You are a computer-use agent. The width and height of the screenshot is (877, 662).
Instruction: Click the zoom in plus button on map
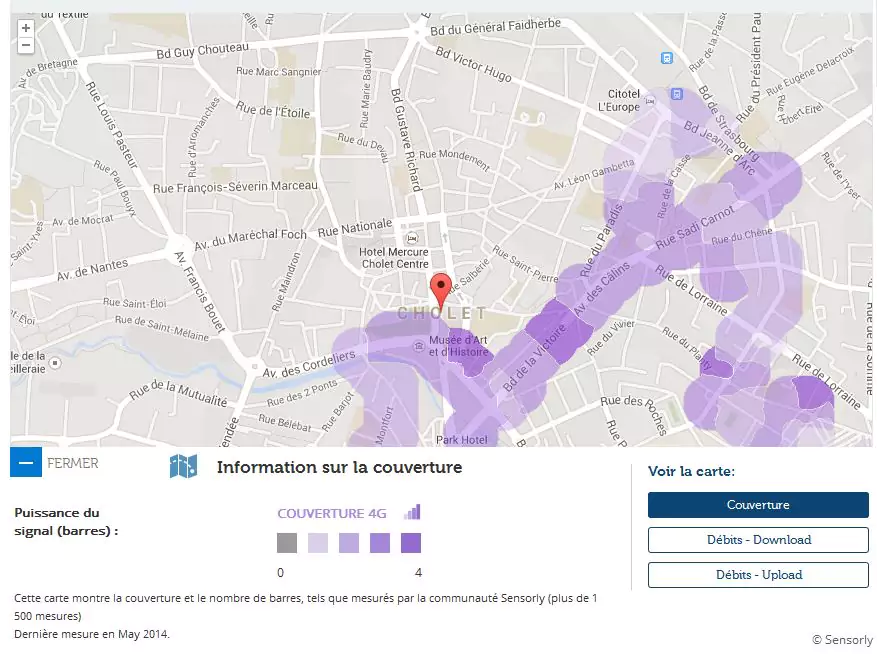26,29
